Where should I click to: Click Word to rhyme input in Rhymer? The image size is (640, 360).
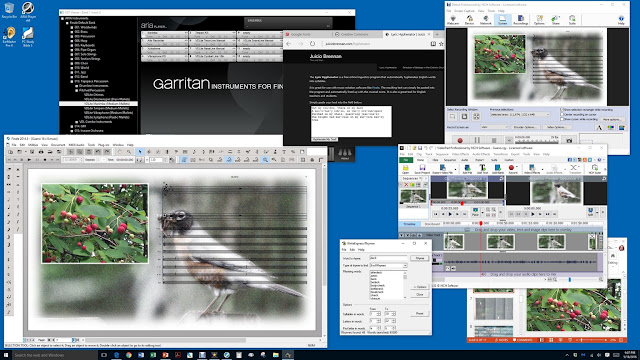(x=388, y=258)
